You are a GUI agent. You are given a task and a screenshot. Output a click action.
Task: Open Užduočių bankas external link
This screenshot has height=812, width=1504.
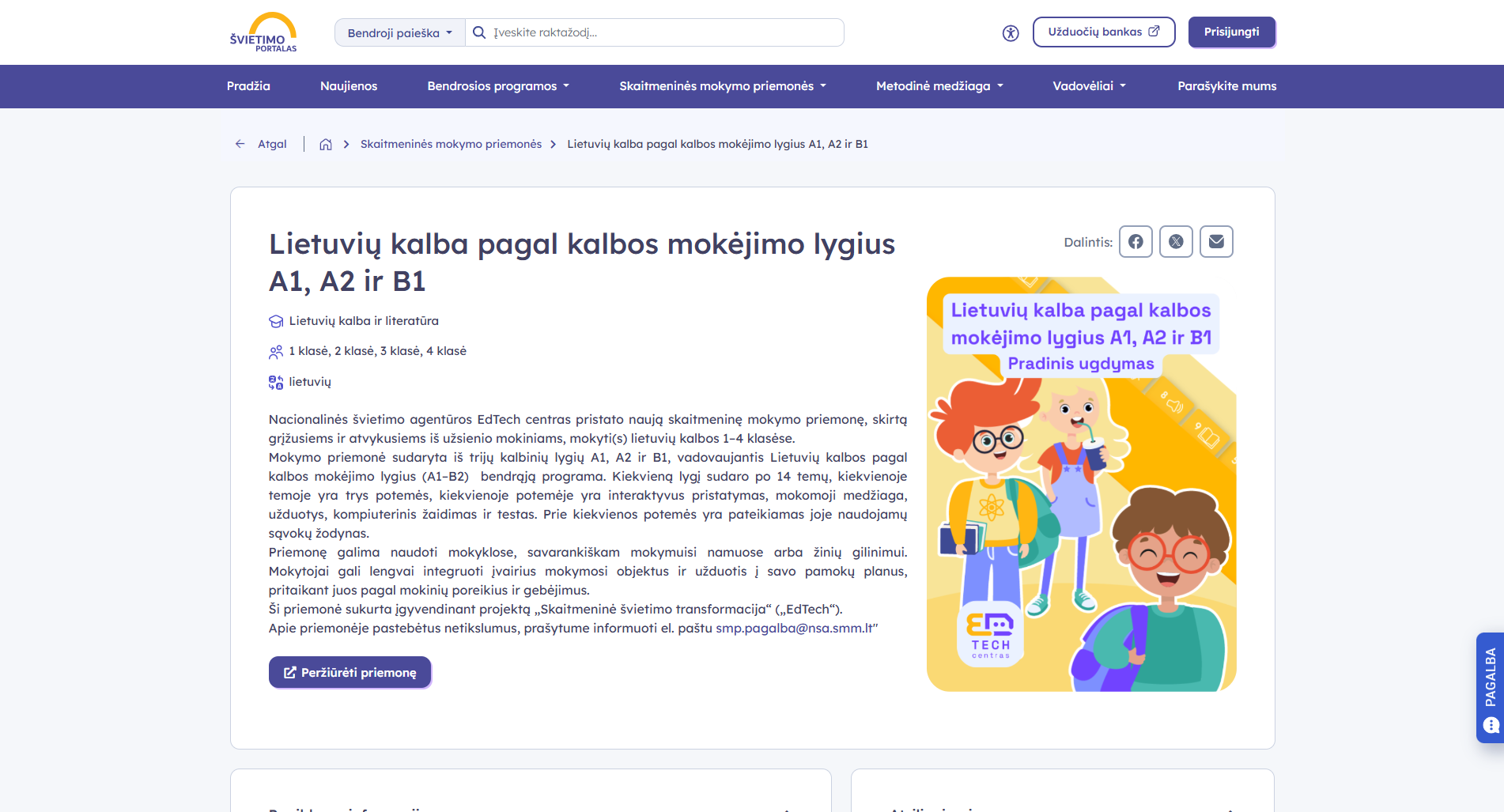tap(1104, 32)
